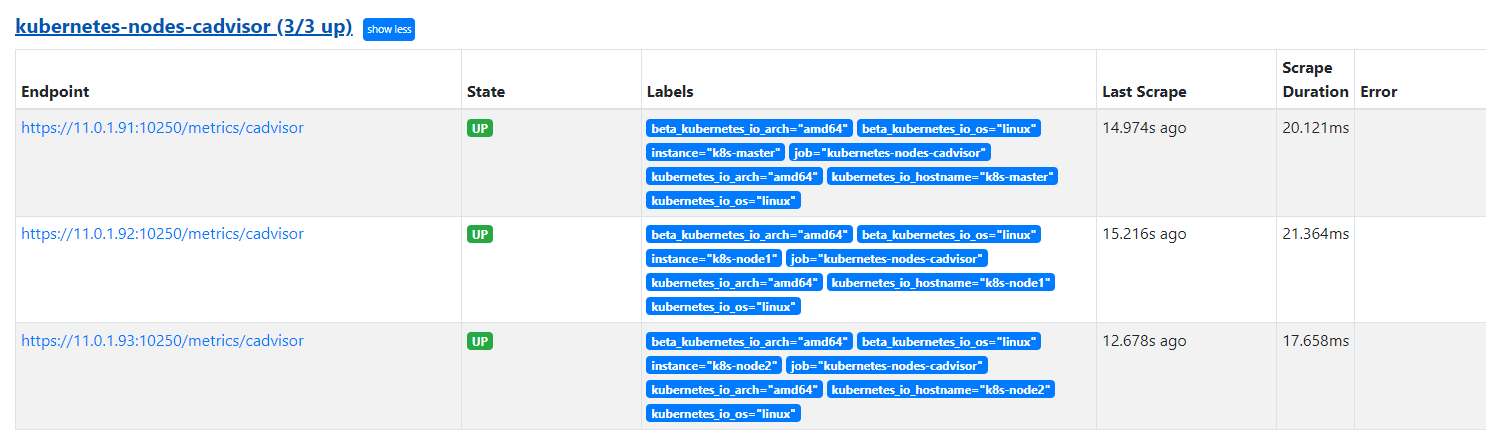The image size is (1486, 434).
Task: Click the instance="k8s-master" label badge
Action: [714, 153]
